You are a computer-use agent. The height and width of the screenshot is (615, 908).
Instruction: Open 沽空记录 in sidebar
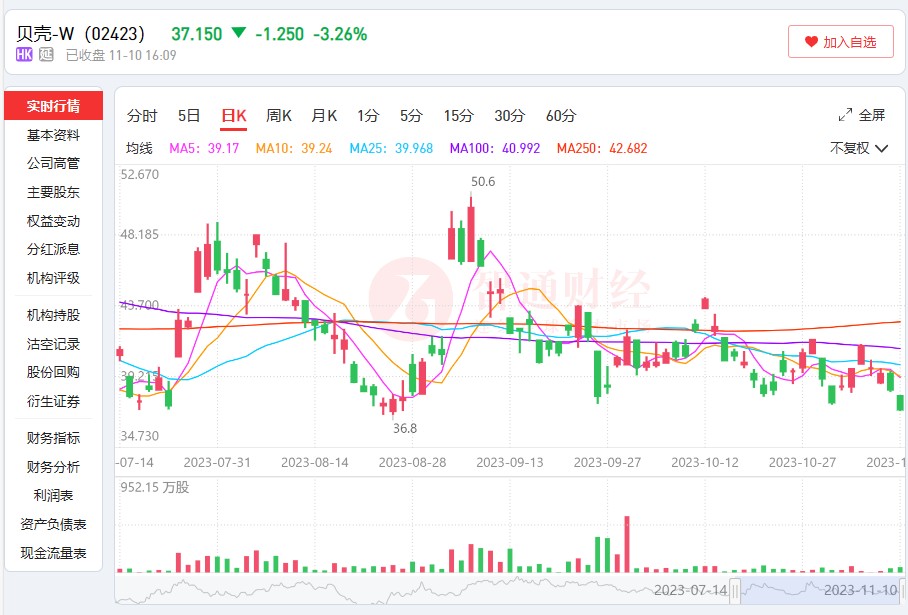coord(53,344)
